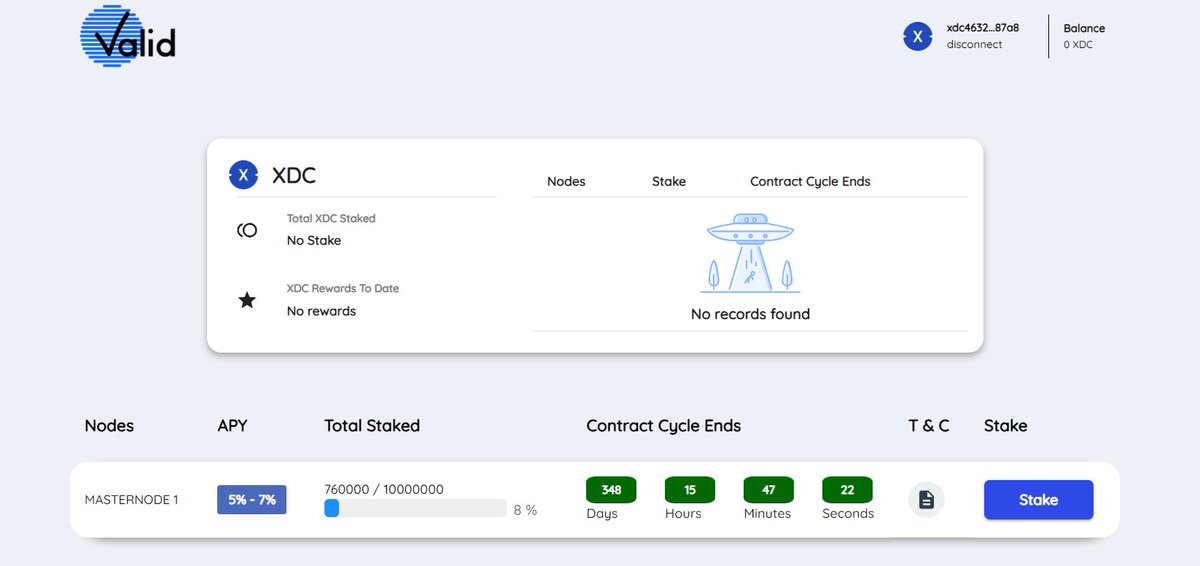The height and width of the screenshot is (566, 1200).
Task: Click the XDC card title
Action: (294, 175)
